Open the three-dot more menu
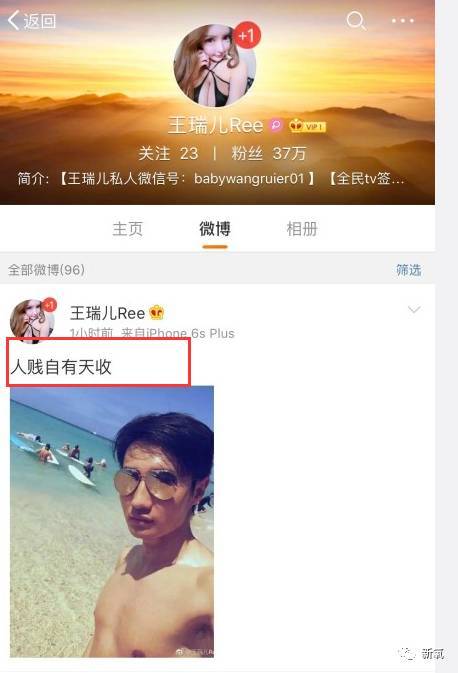The width and height of the screenshot is (458, 673). [x=403, y=21]
